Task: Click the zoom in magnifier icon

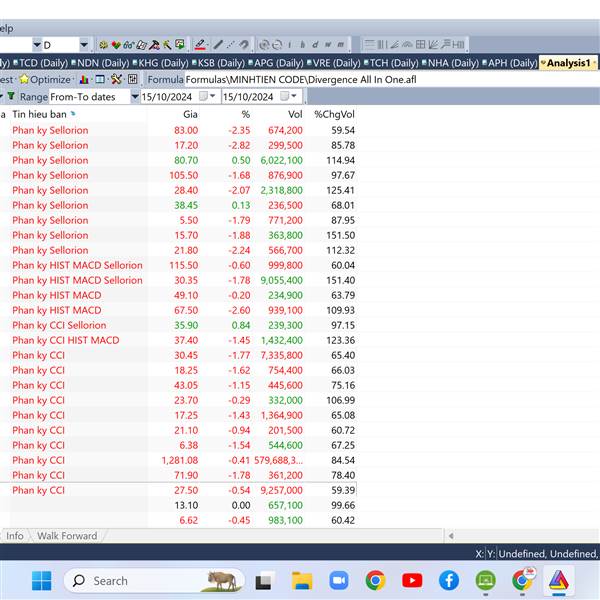Action: tap(264, 45)
